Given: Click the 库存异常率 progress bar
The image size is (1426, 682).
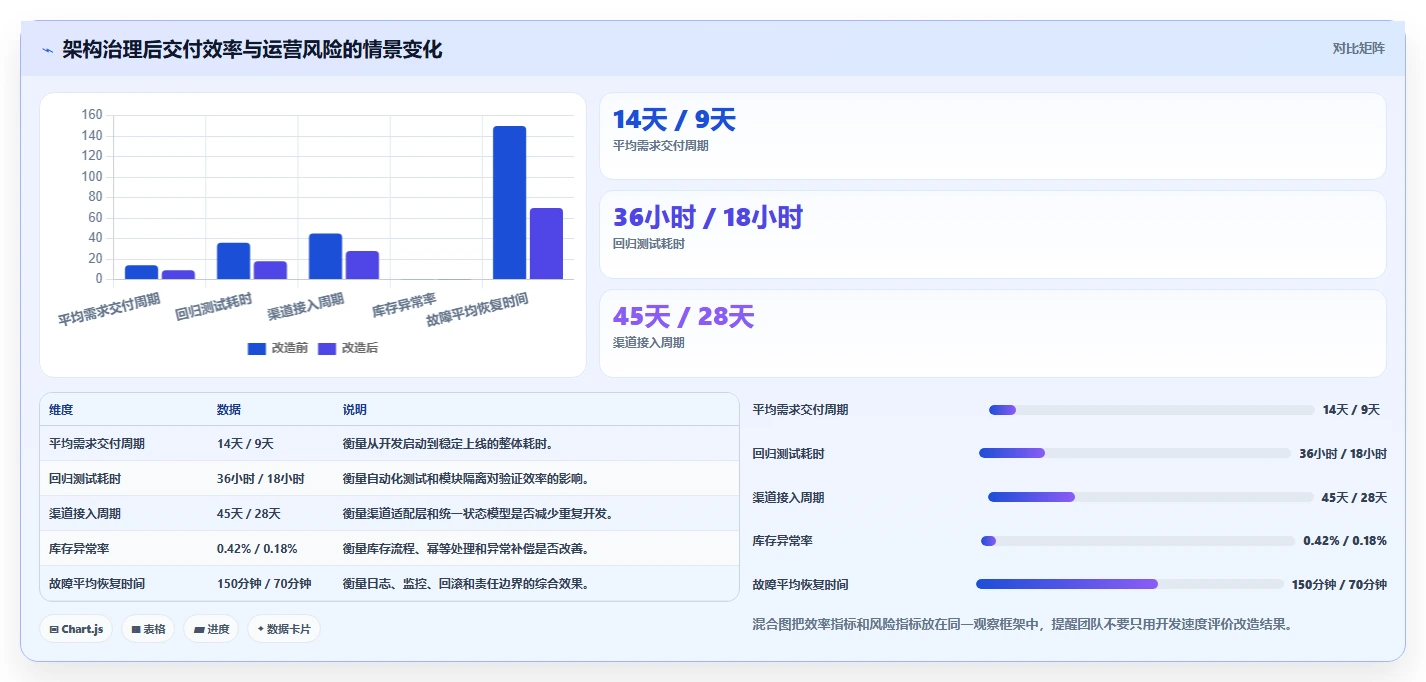Looking at the screenshot, I should tap(1138, 541).
